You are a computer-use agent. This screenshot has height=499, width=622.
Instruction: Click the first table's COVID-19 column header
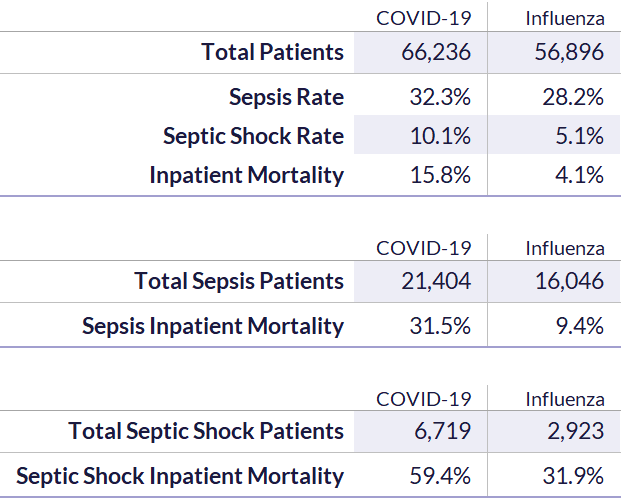424,18
